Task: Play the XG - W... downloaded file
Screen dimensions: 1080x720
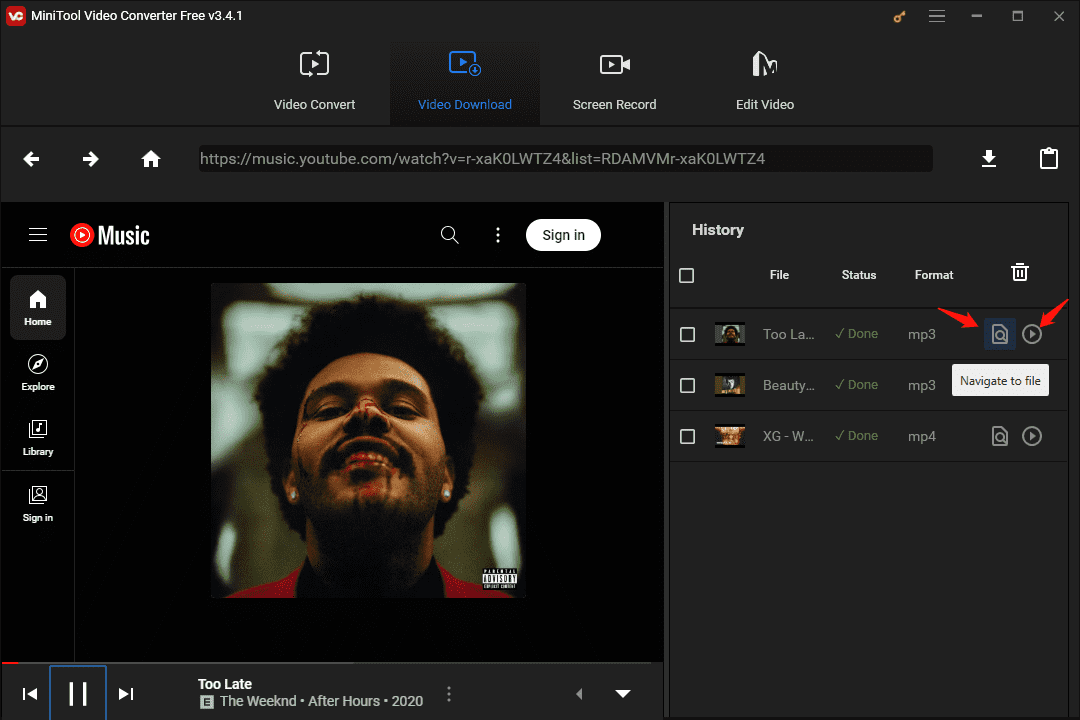Action: coord(1032,436)
